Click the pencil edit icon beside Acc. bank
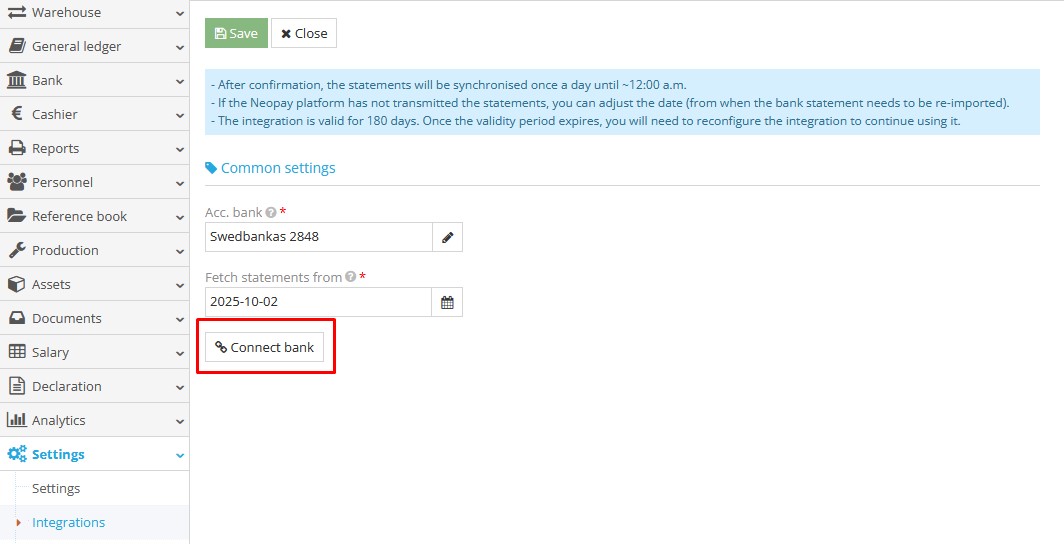The image size is (1064, 544). coord(447,237)
